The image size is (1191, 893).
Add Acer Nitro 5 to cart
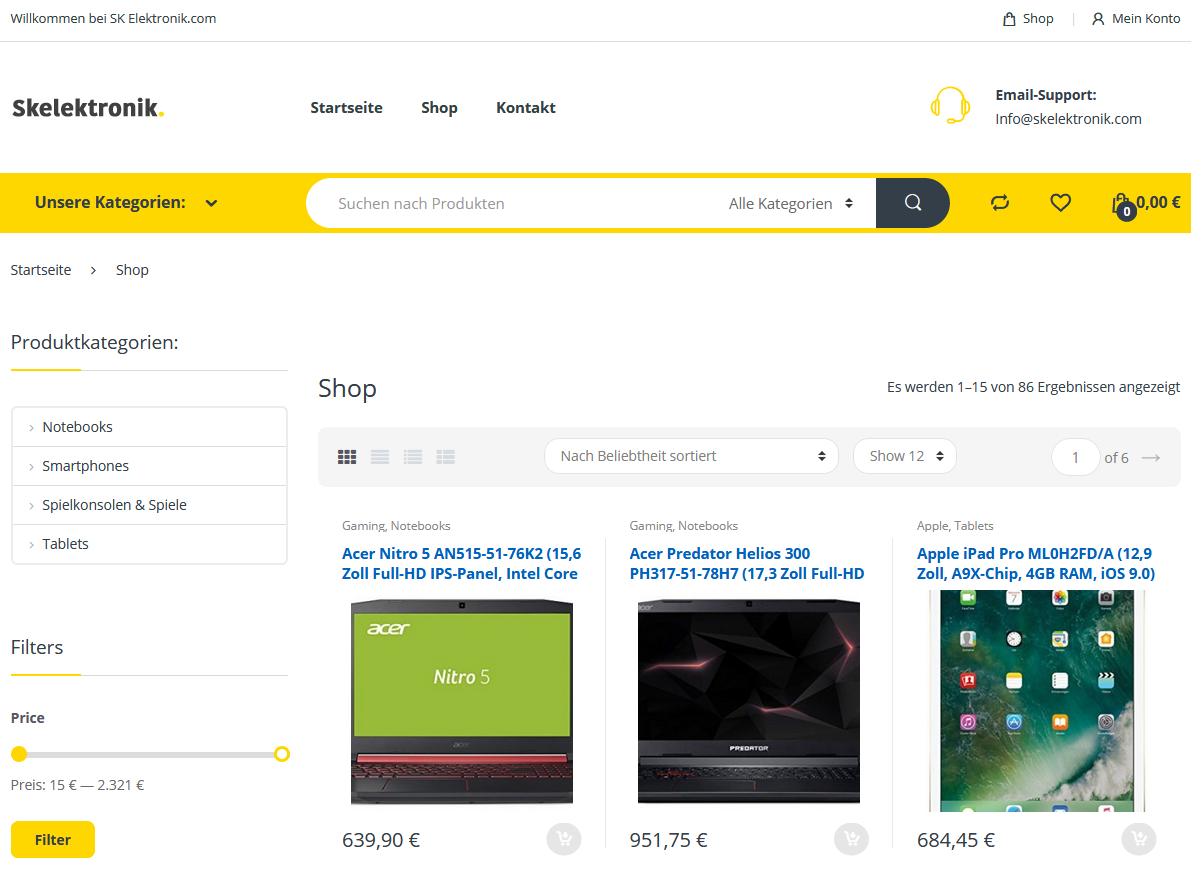564,839
